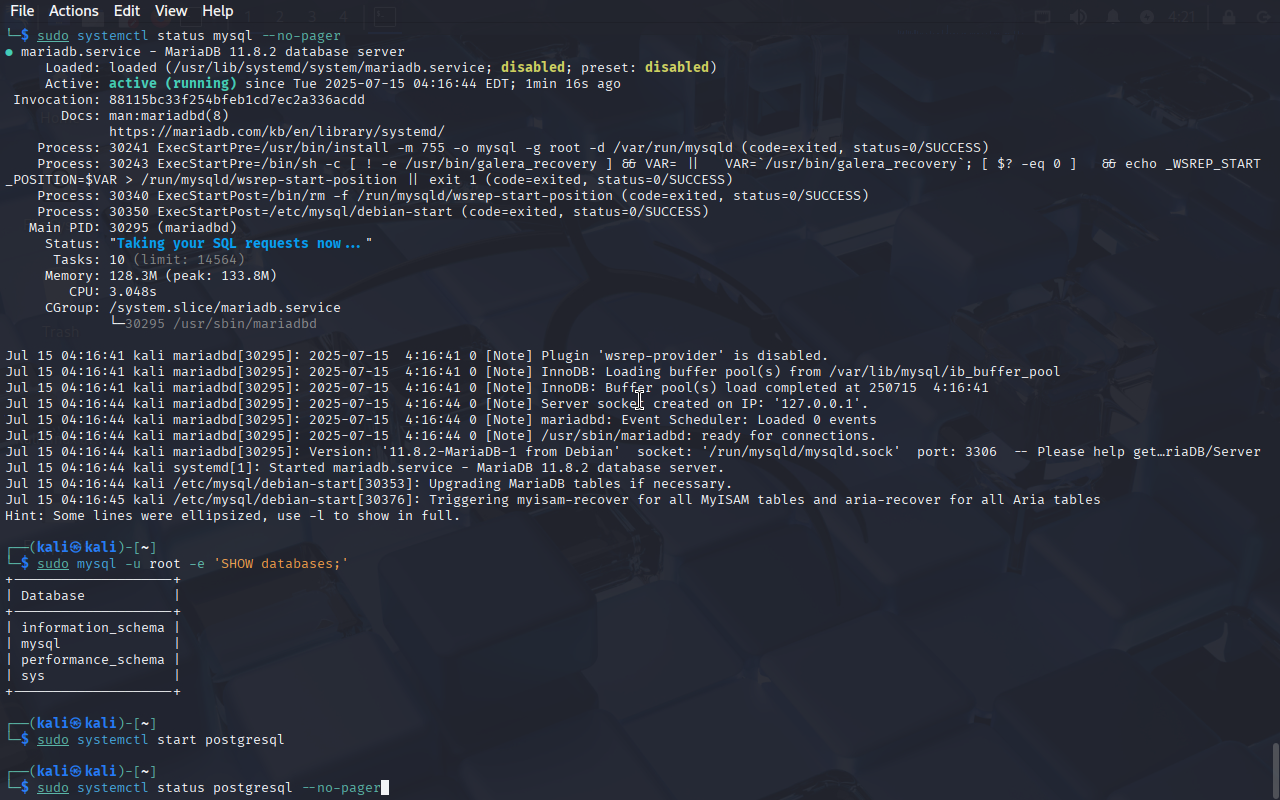The width and height of the screenshot is (1280, 800).
Task: Open the Help menu
Action: click(217, 11)
